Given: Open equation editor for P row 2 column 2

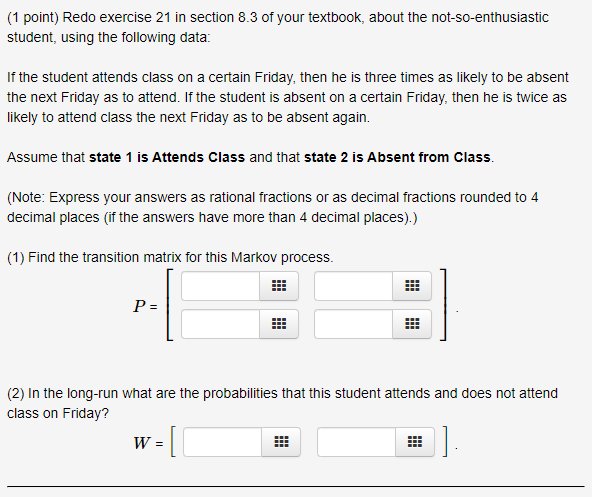Looking at the screenshot, I should click(412, 324).
